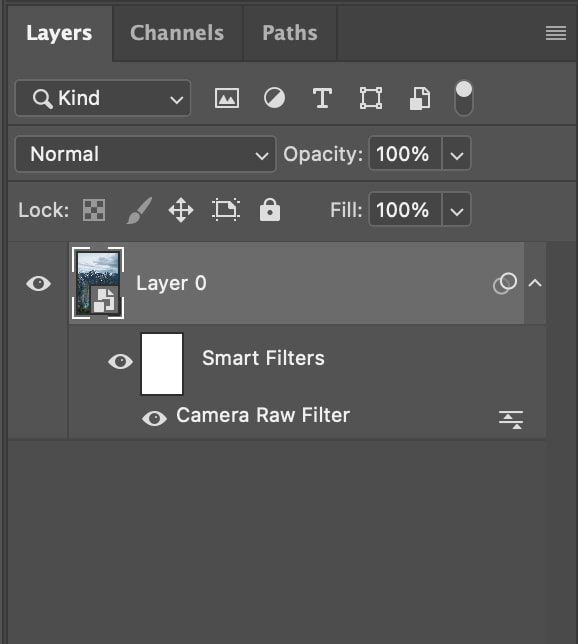Switch to the Channels tab
Viewport: 578px width, 644px height.
177,33
